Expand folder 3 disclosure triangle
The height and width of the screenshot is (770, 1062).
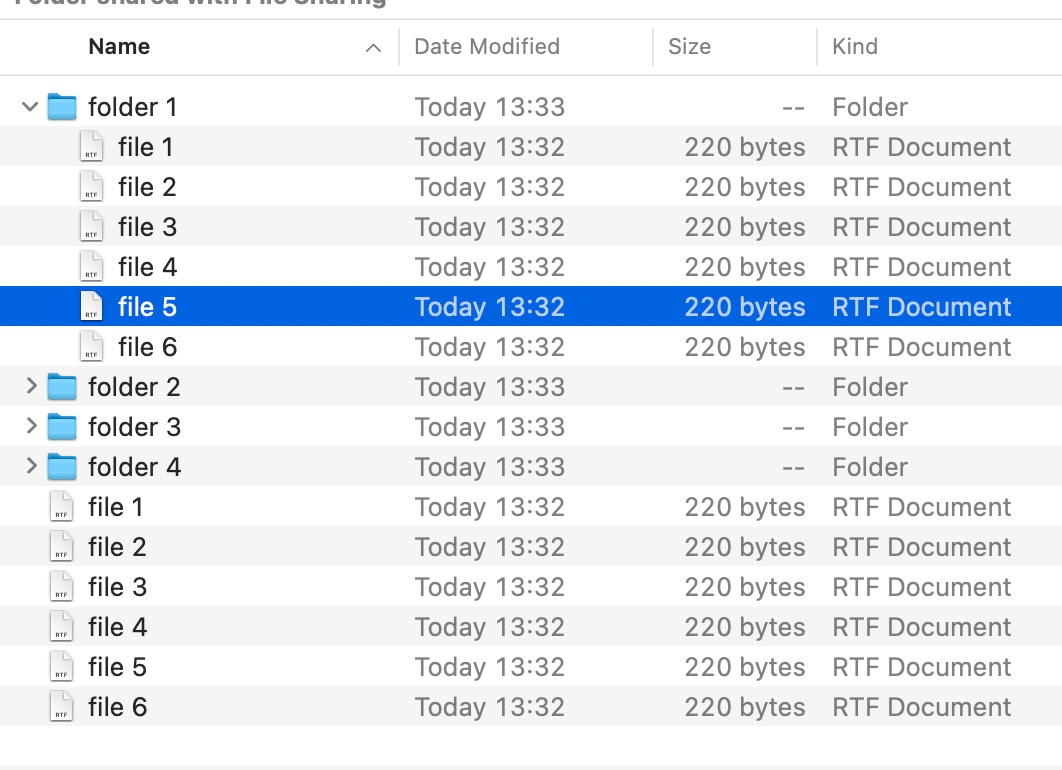[30, 426]
